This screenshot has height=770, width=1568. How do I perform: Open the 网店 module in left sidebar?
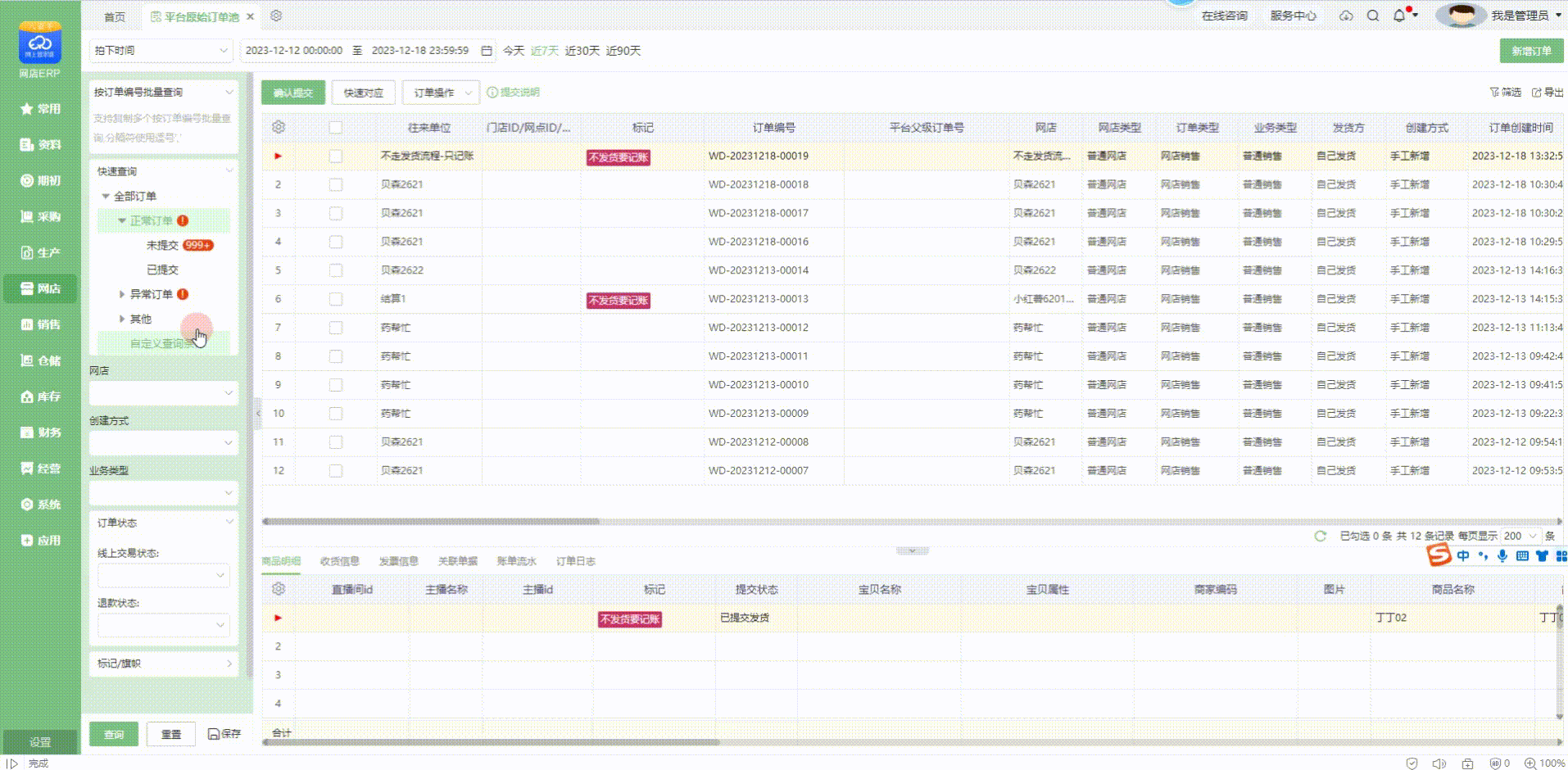click(40, 288)
